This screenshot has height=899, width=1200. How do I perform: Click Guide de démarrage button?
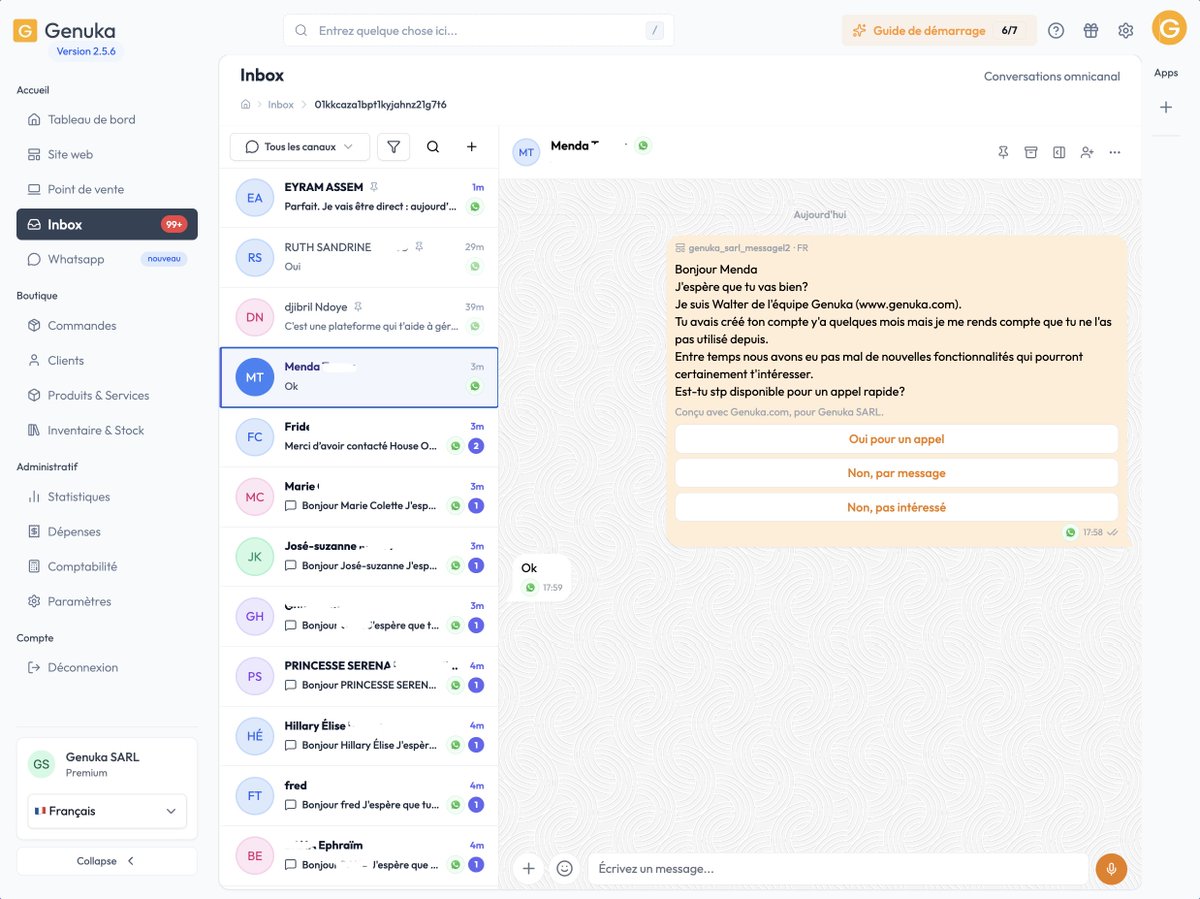(x=939, y=30)
